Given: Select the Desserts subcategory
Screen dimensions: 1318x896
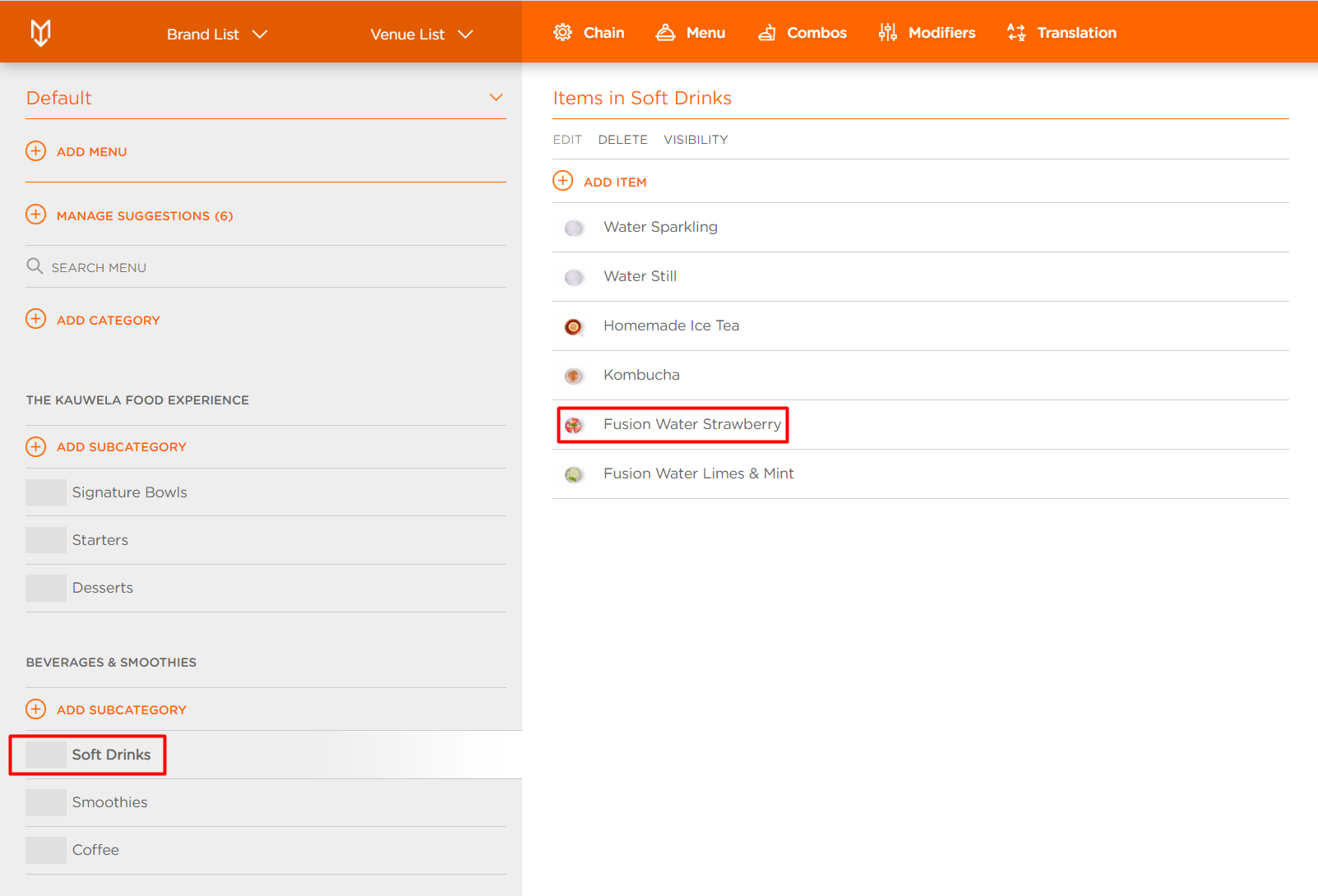Looking at the screenshot, I should [266, 588].
